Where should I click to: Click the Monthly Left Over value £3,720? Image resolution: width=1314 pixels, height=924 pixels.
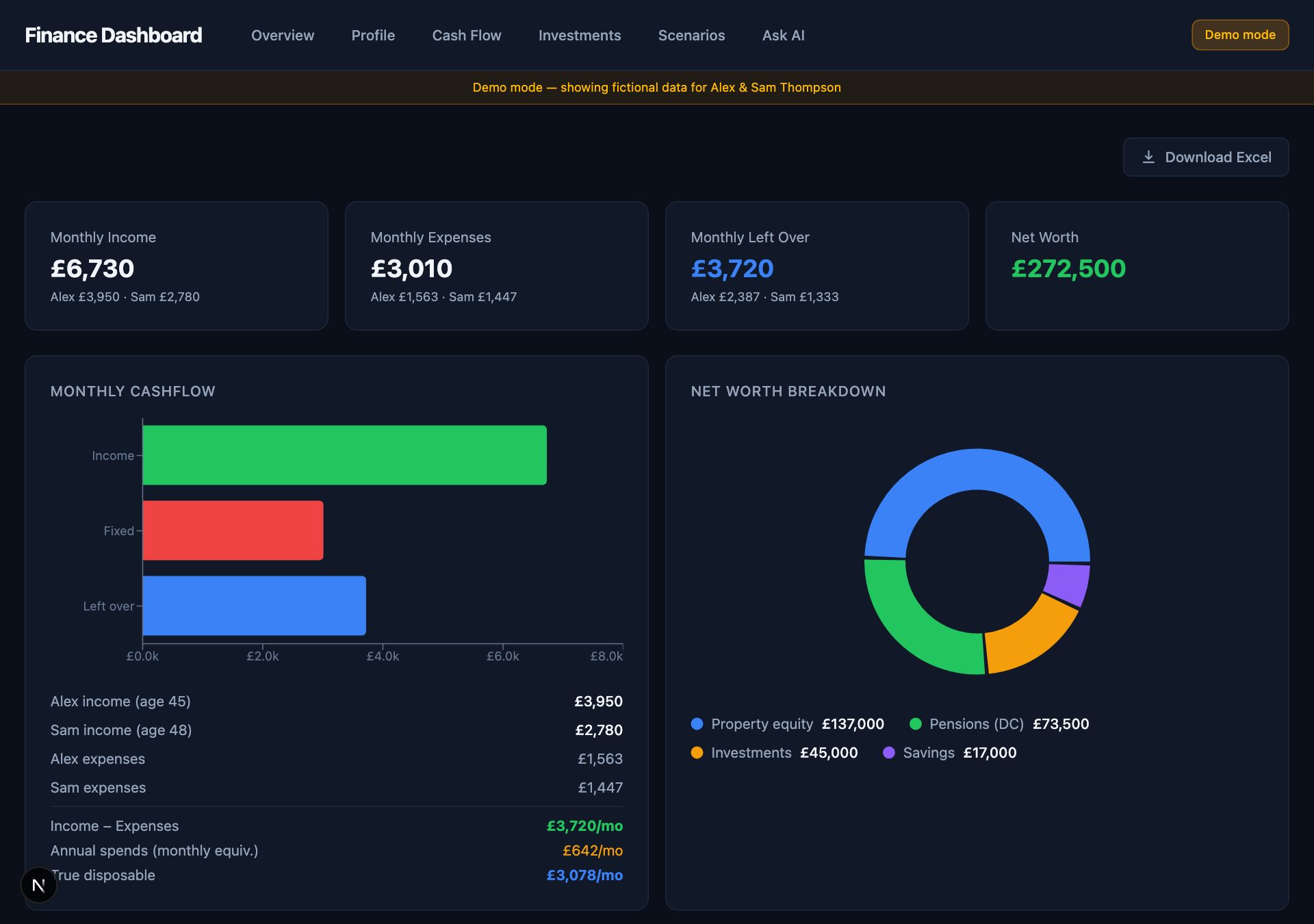(x=732, y=268)
